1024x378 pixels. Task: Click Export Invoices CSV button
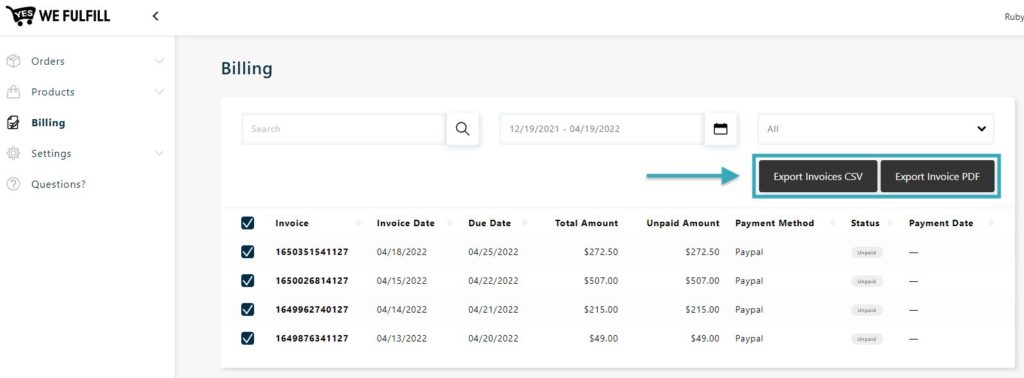point(818,176)
